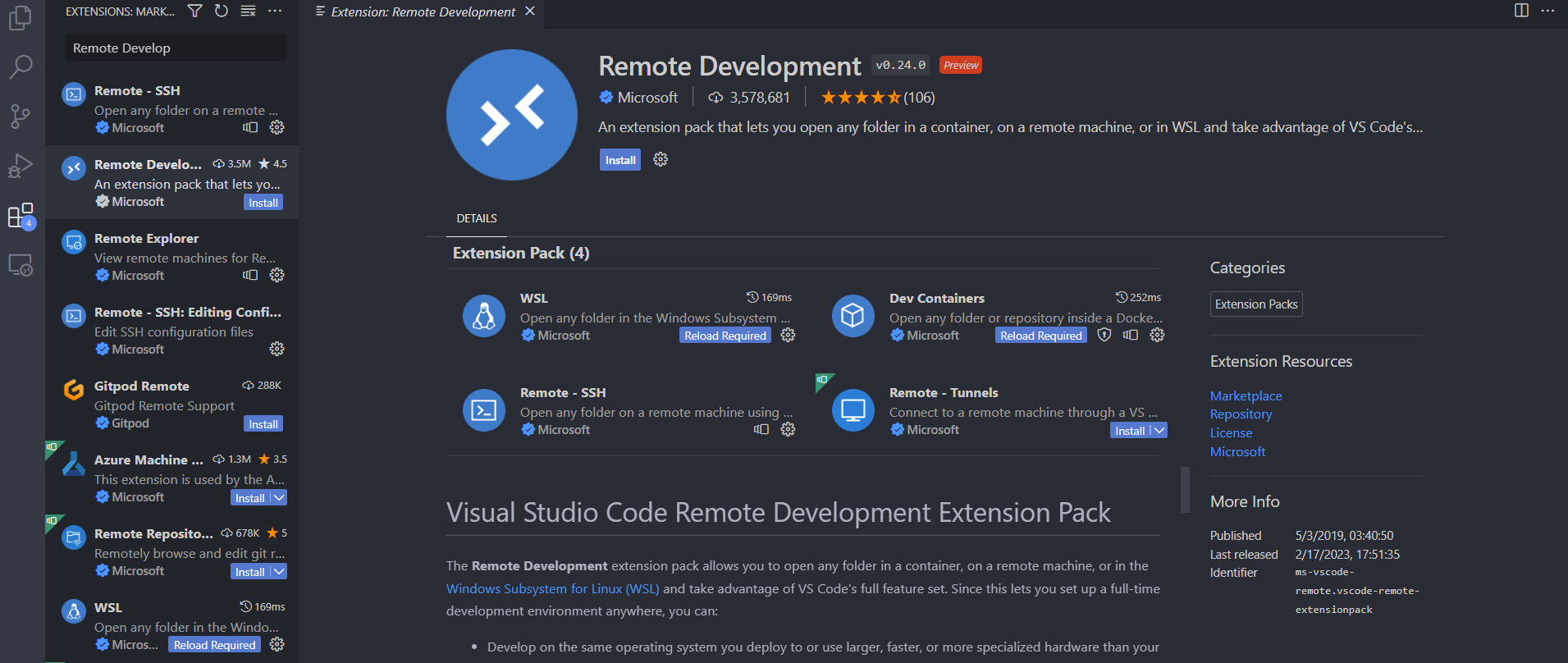Open Remote Explorer in activity bar
The height and width of the screenshot is (663, 1568).
21,265
